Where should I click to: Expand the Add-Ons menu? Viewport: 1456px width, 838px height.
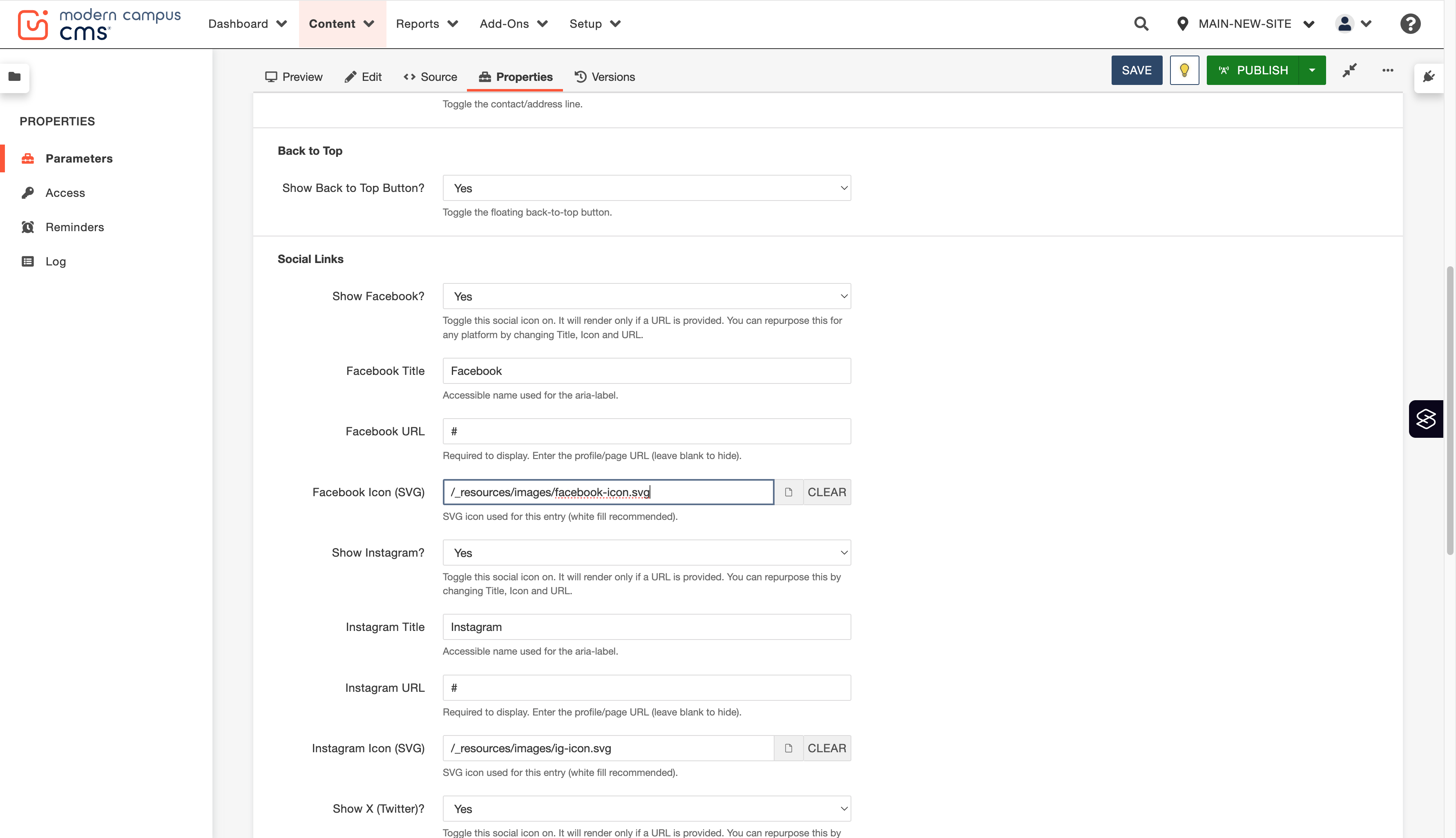(514, 24)
